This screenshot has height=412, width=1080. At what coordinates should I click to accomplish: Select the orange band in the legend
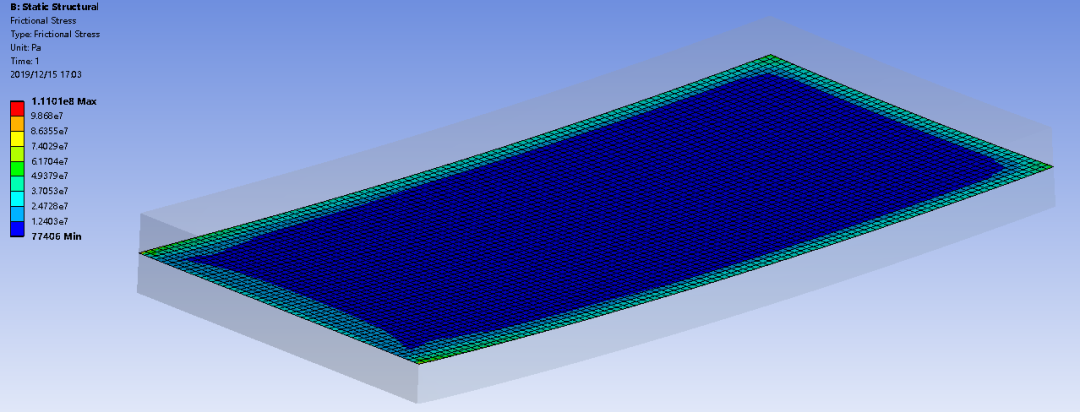pyautogui.click(x=18, y=124)
